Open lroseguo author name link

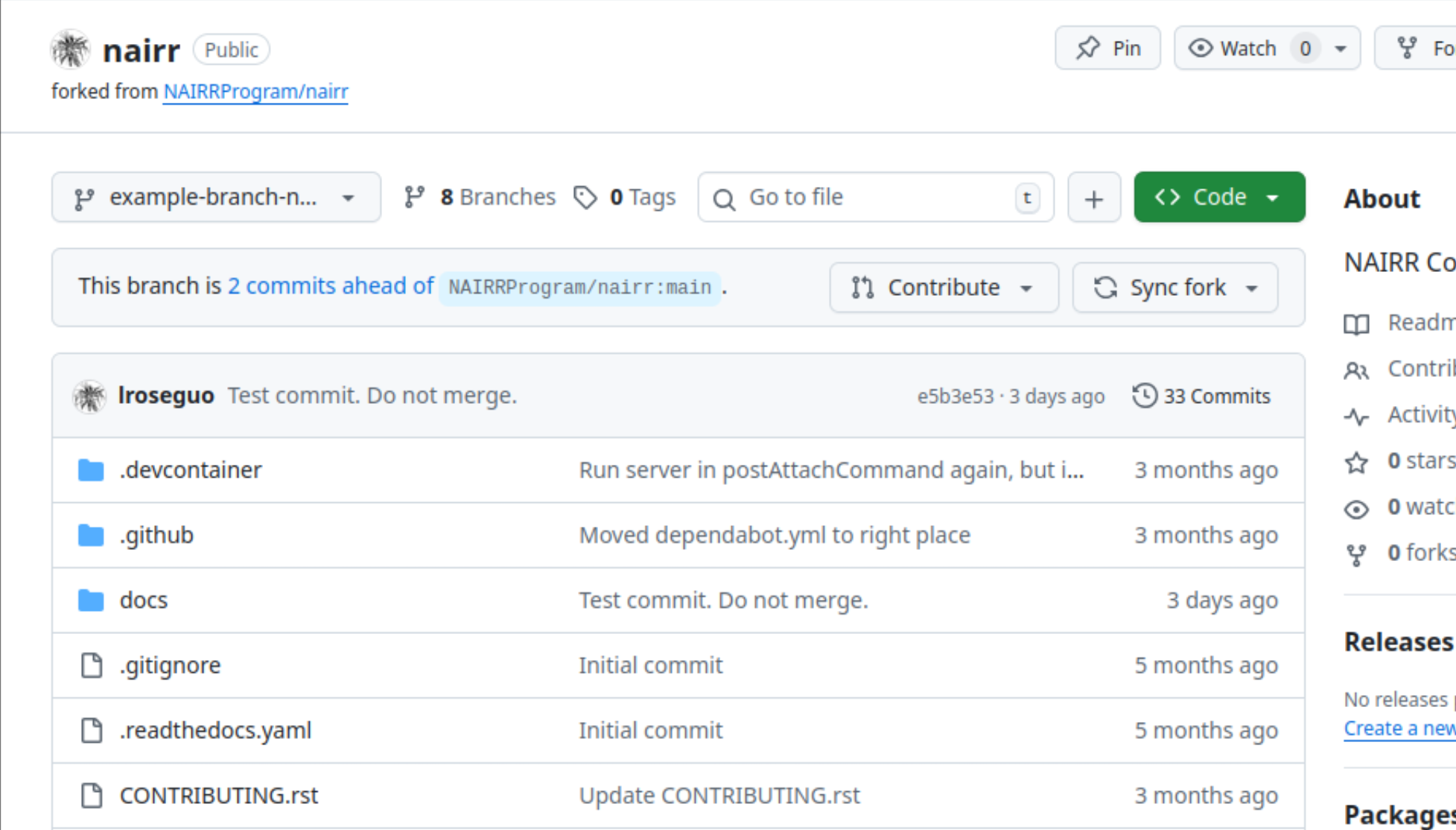pyautogui.click(x=166, y=396)
